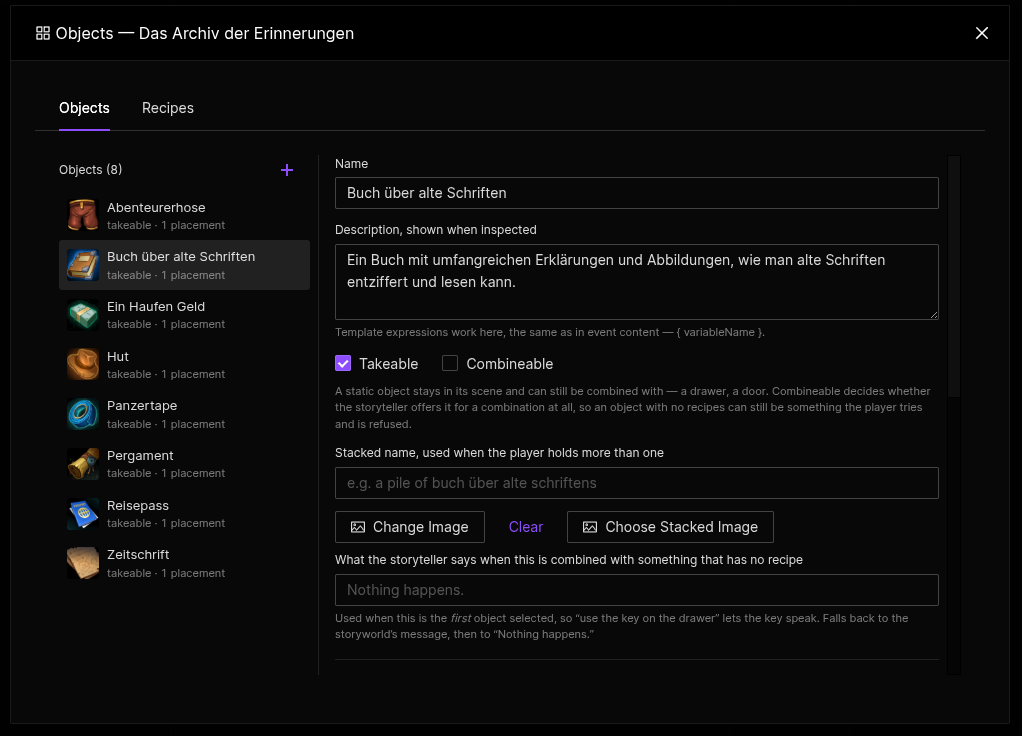
Task: Select the Pergament object name
Action: pyautogui.click(x=140, y=456)
